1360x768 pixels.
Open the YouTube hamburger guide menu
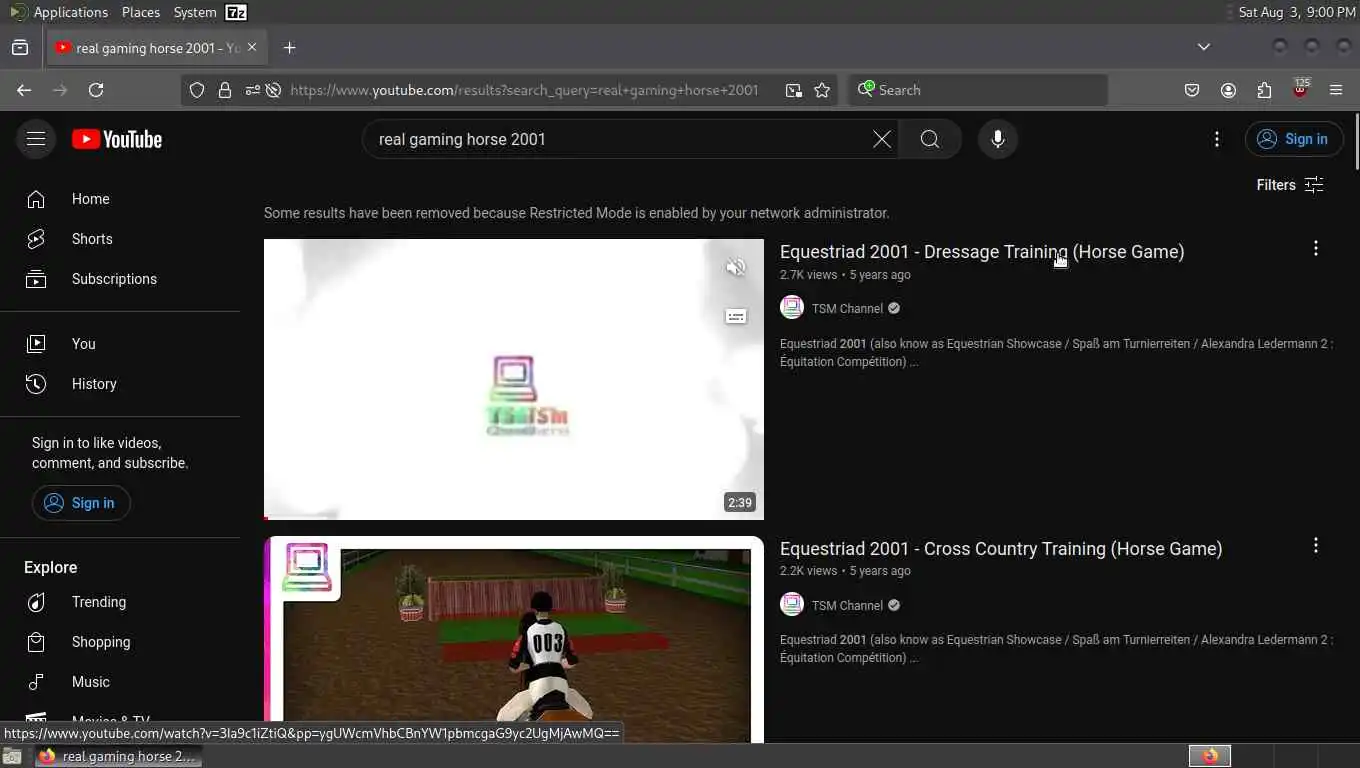[x=36, y=139]
